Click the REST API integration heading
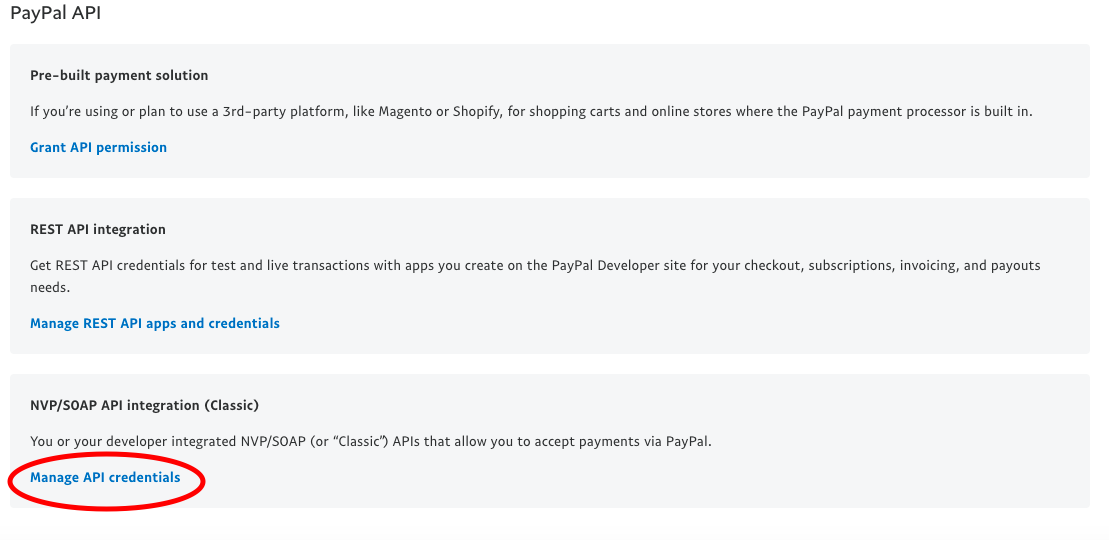The height and width of the screenshot is (540, 1109). pyautogui.click(x=98, y=229)
